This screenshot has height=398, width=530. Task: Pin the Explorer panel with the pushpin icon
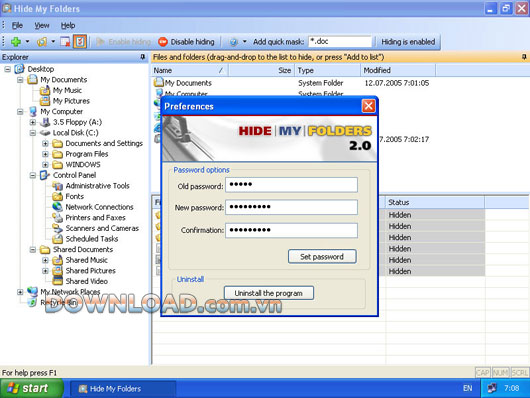143,57
